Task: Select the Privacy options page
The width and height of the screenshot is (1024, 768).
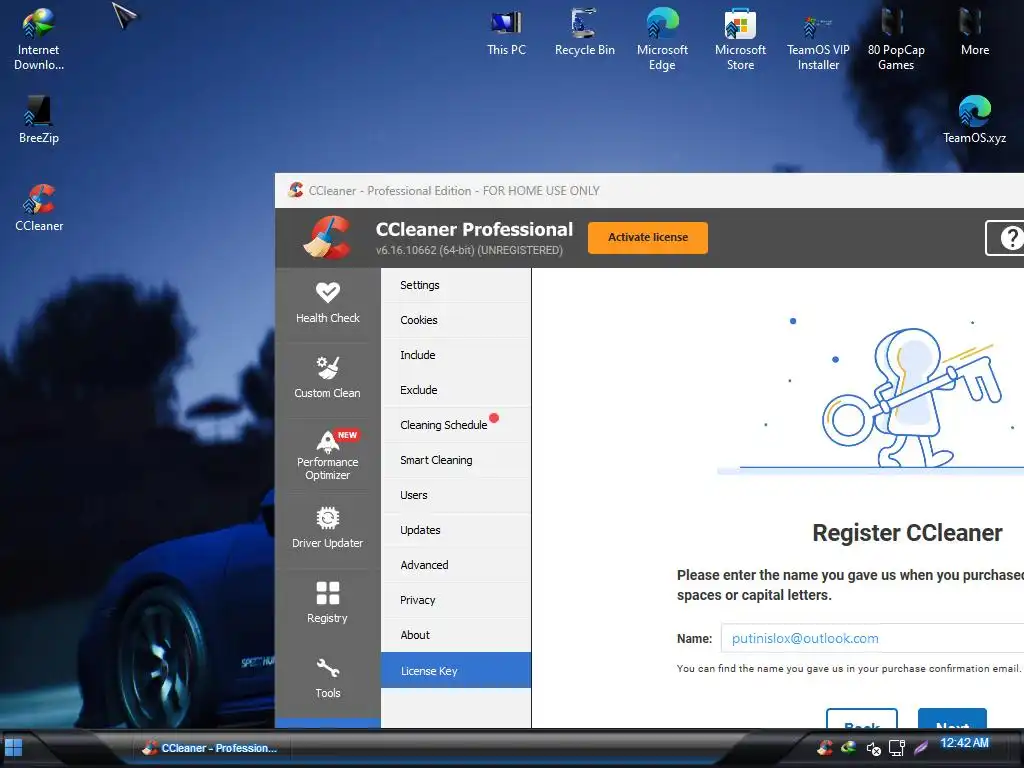Action: [x=456, y=600]
